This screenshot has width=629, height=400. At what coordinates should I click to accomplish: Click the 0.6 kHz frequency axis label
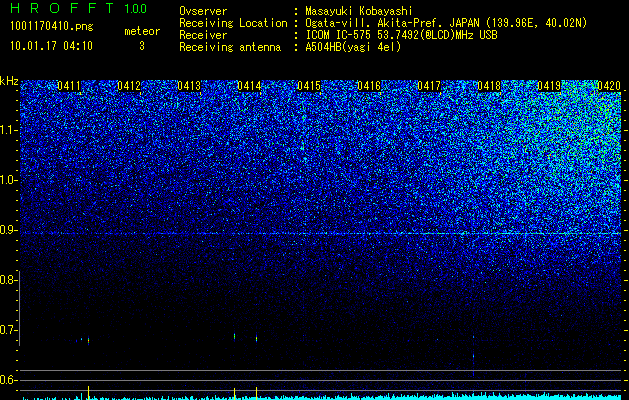9,380
